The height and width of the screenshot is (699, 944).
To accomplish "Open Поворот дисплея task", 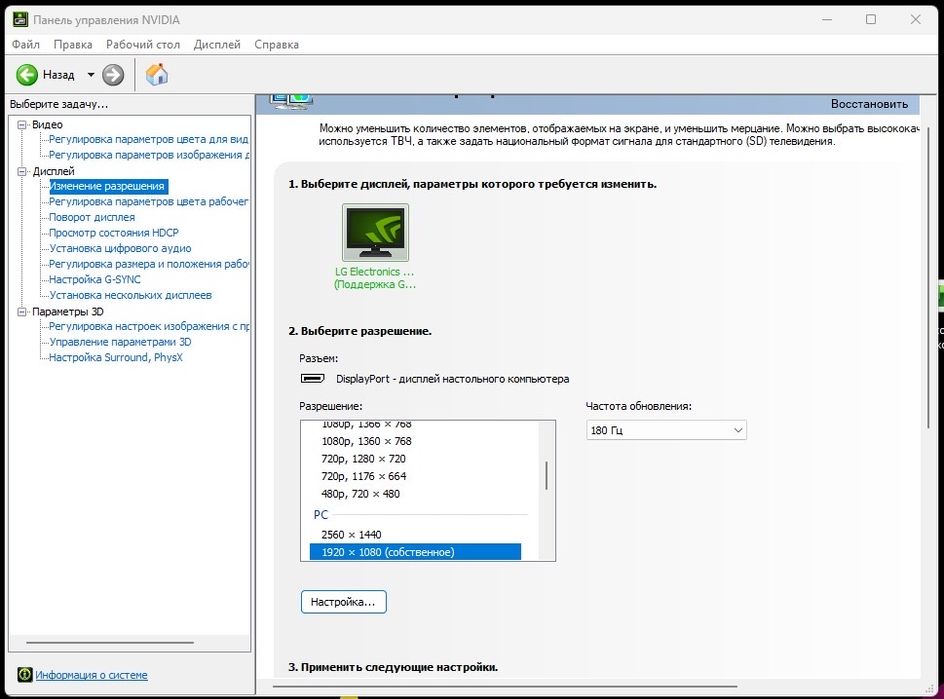I will pos(92,217).
